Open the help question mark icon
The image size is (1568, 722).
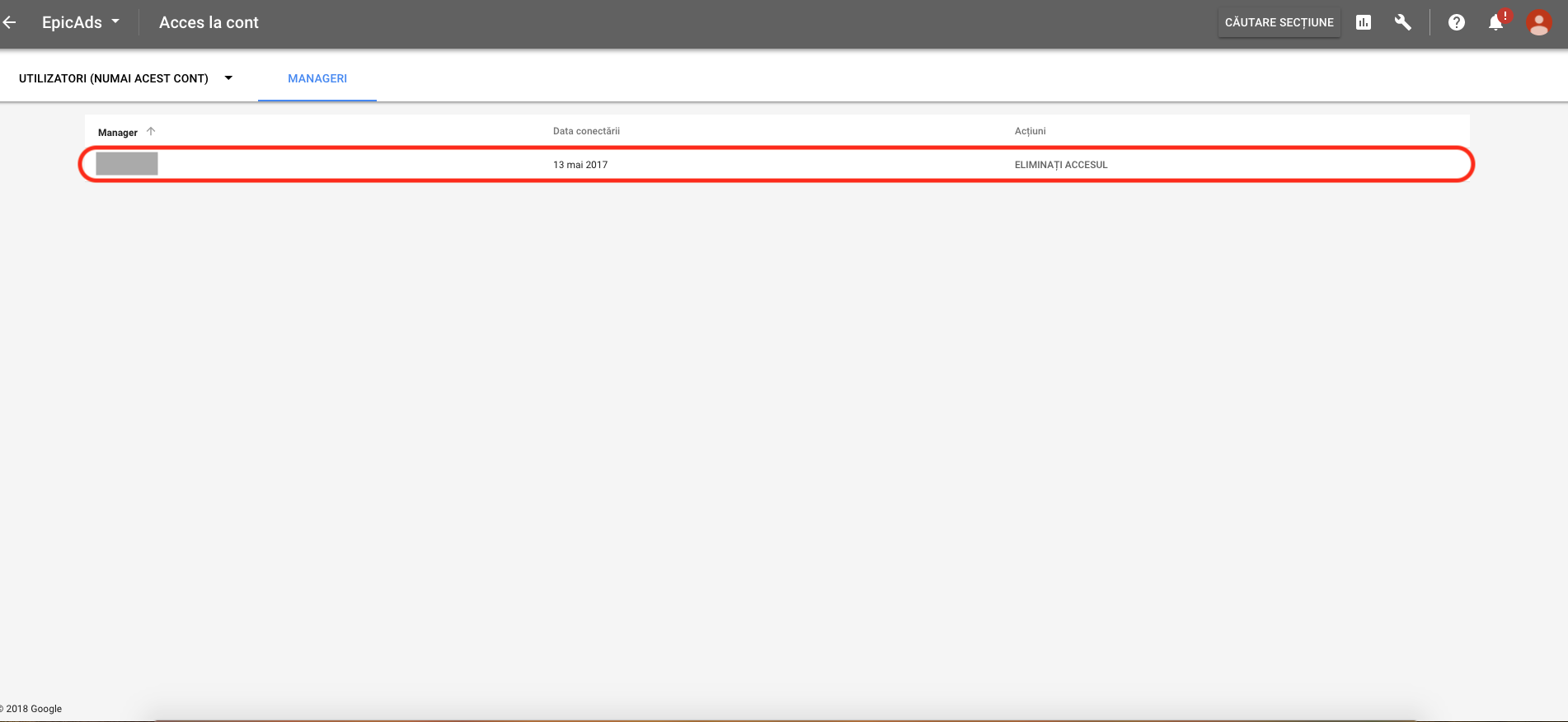(x=1457, y=22)
